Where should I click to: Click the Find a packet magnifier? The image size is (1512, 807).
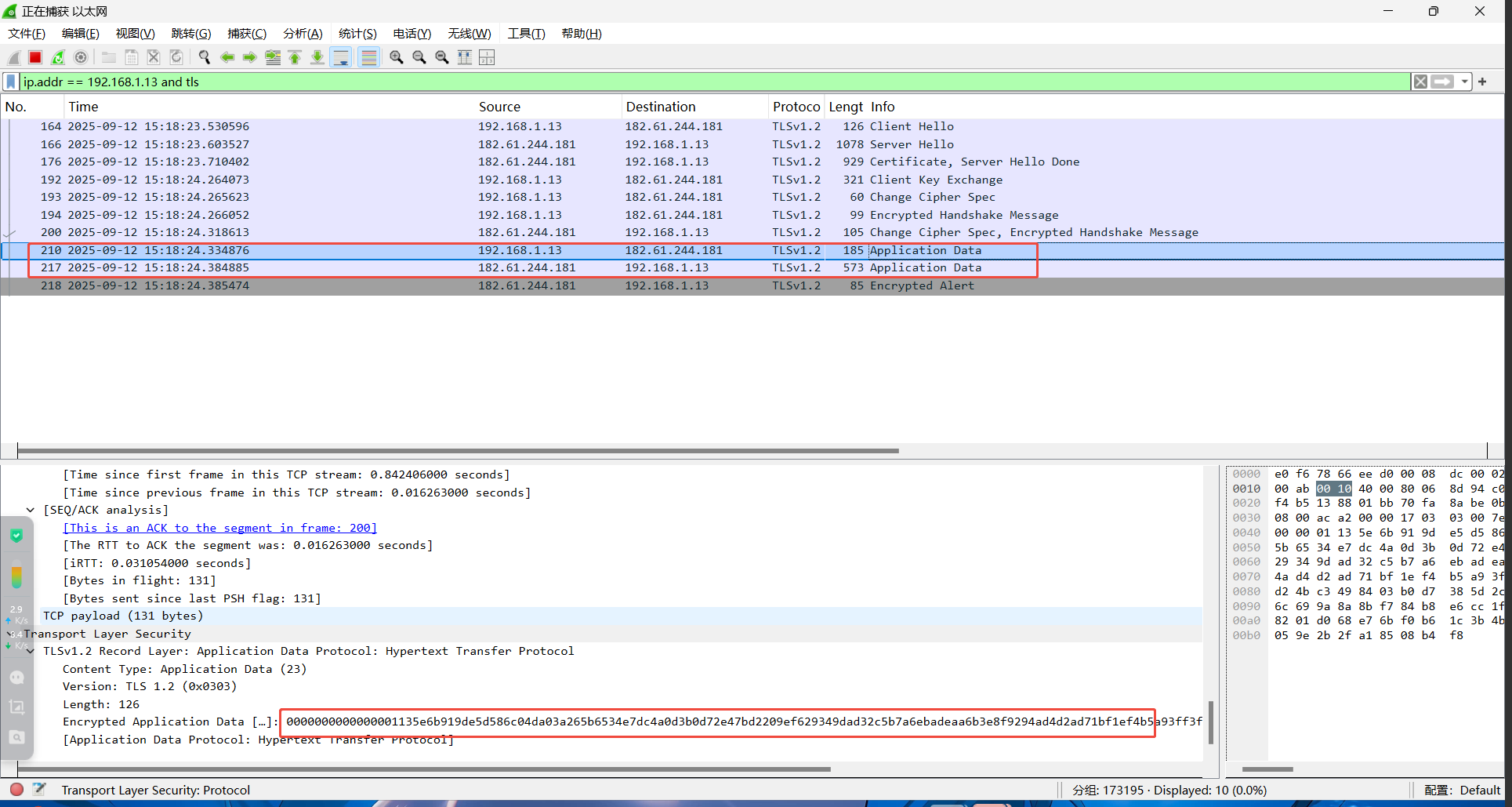click(x=205, y=57)
